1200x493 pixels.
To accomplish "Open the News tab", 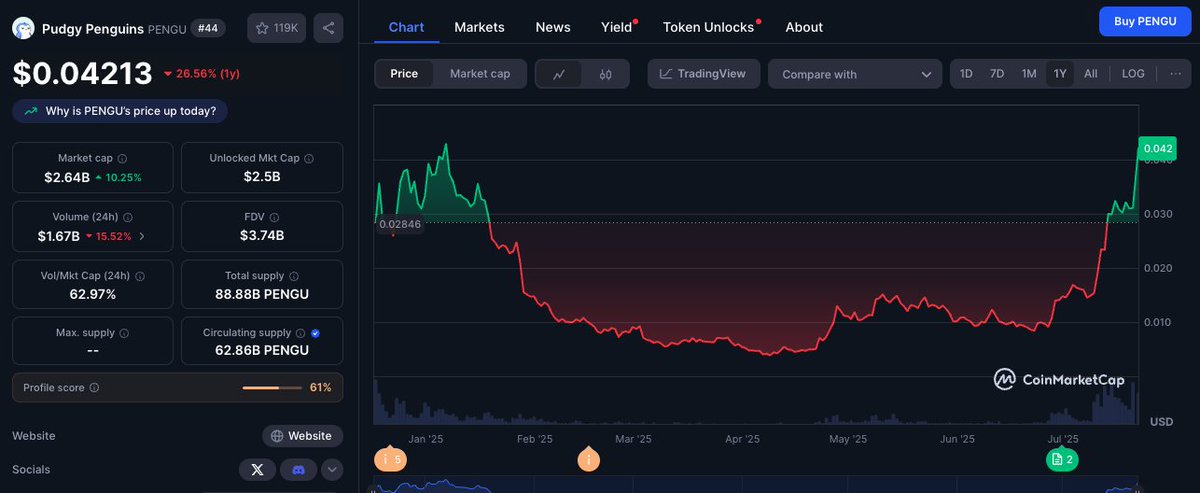I will (x=553, y=27).
